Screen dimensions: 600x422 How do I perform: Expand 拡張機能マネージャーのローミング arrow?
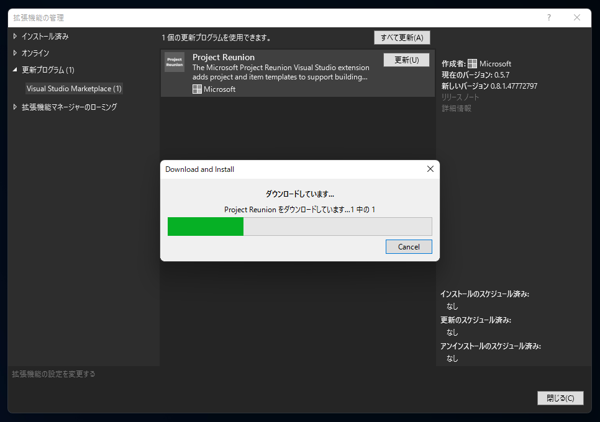tap(15, 107)
